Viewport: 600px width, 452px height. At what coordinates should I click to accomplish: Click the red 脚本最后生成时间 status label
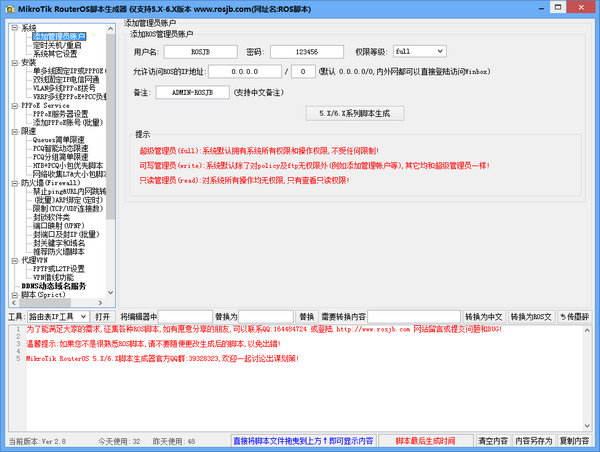[425, 441]
